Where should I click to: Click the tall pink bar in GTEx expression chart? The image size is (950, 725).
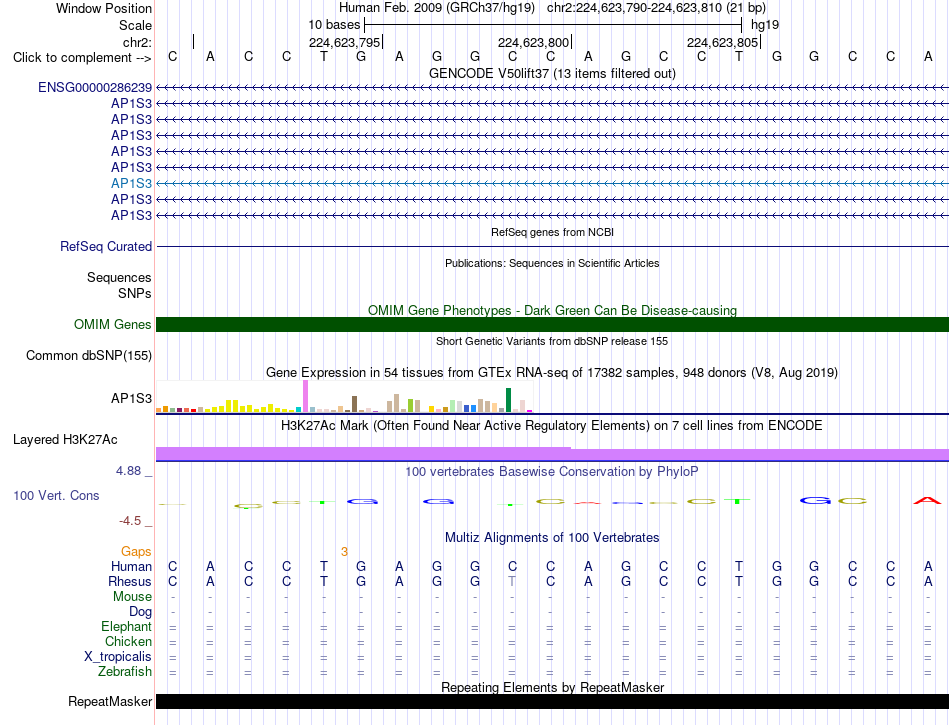pyautogui.click(x=305, y=396)
